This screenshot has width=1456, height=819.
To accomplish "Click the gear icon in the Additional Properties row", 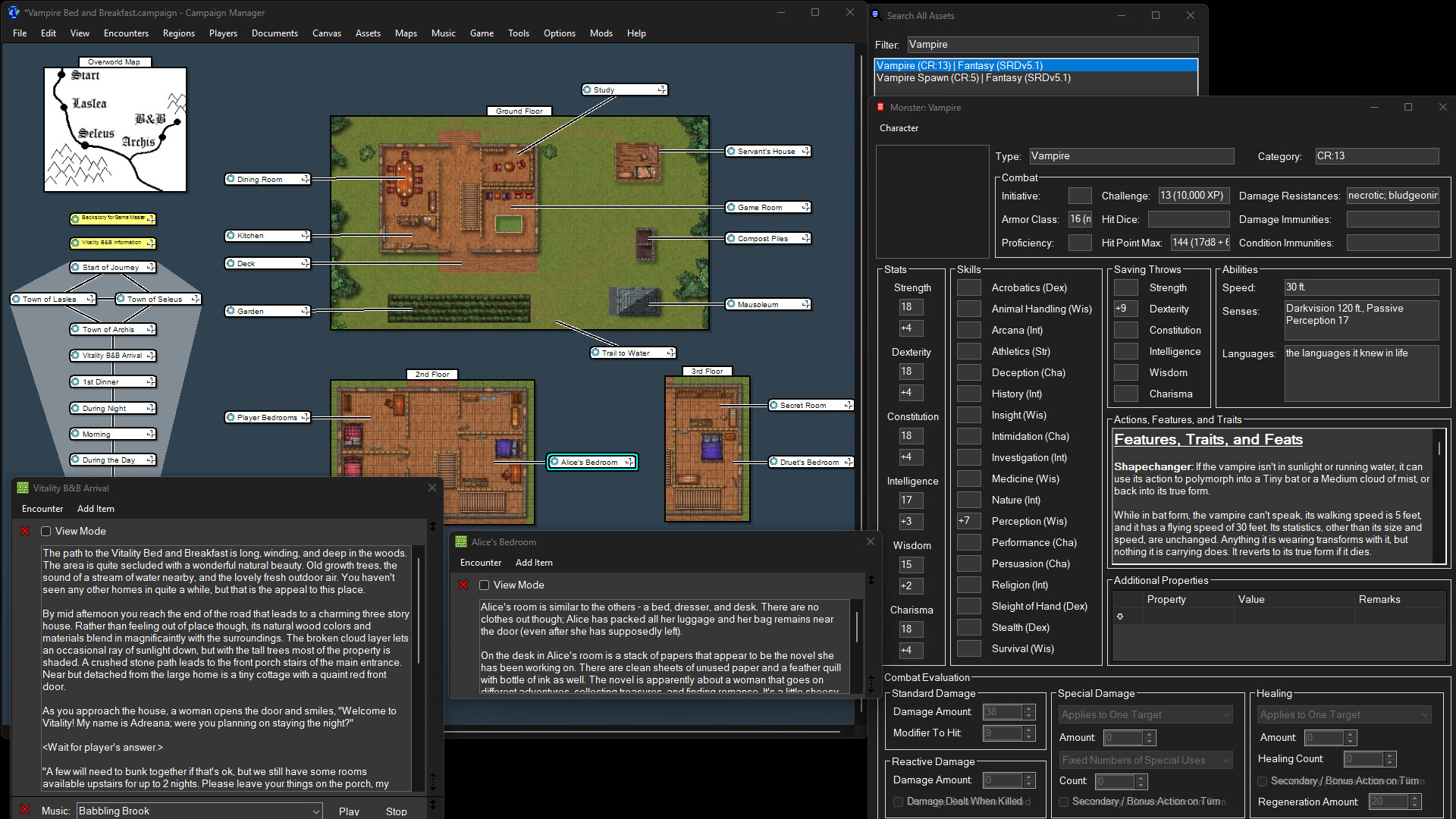I will [1120, 616].
